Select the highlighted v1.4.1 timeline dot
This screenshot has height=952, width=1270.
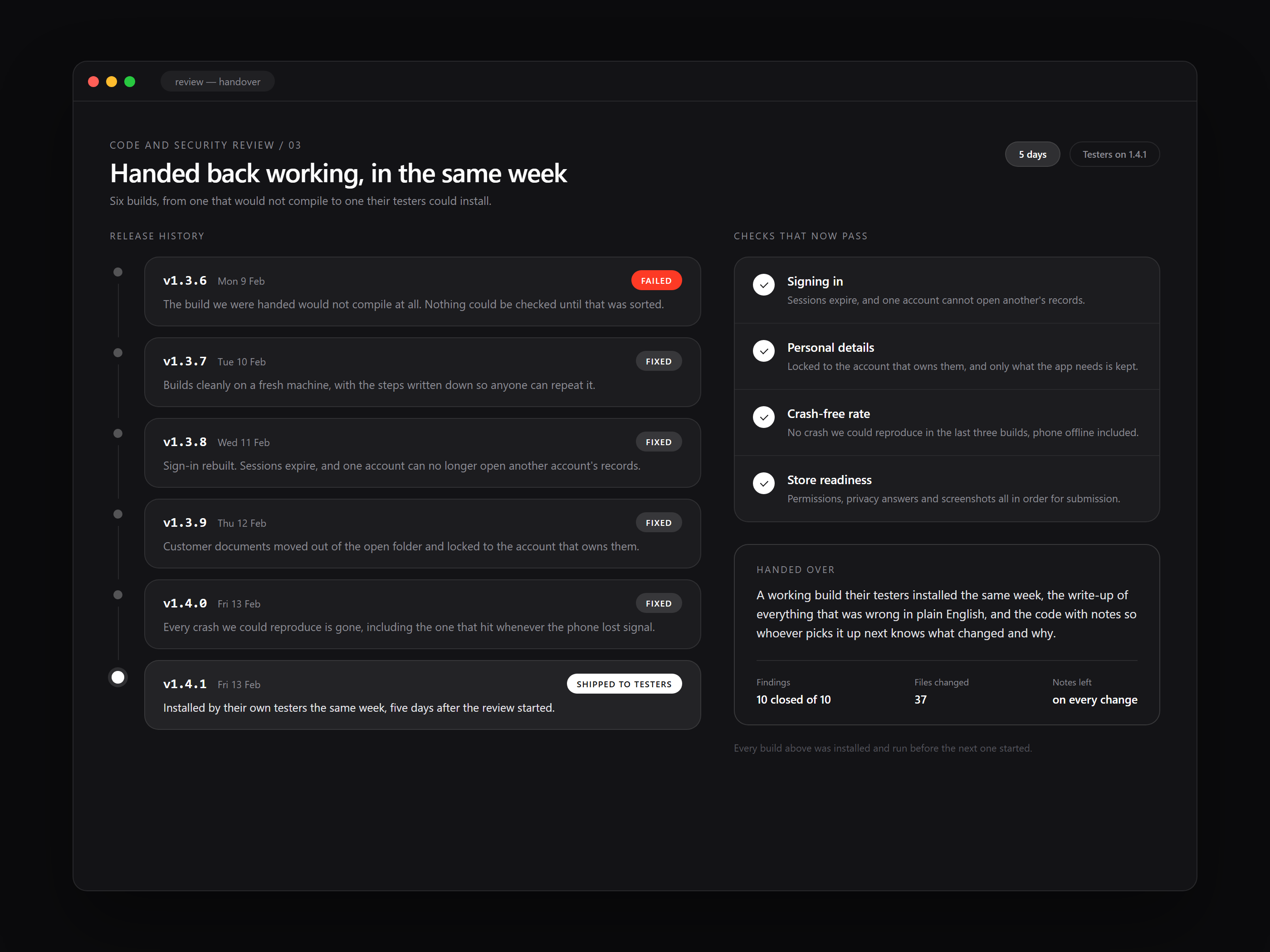[117, 677]
